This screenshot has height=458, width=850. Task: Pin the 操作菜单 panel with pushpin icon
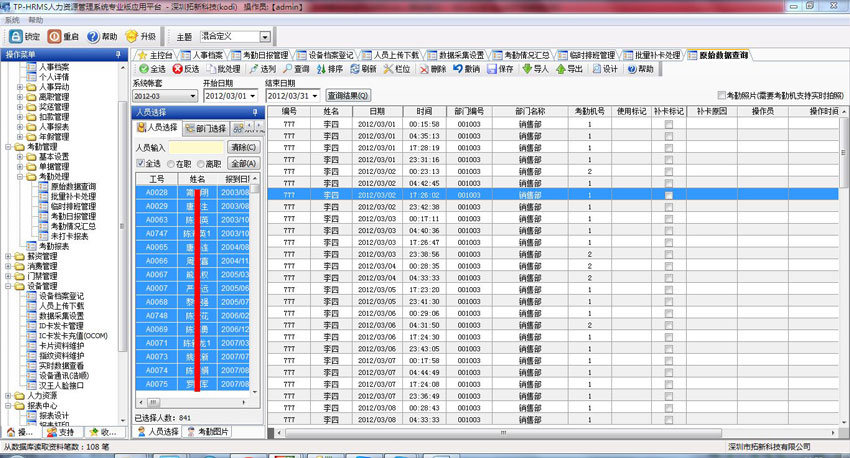(118, 54)
